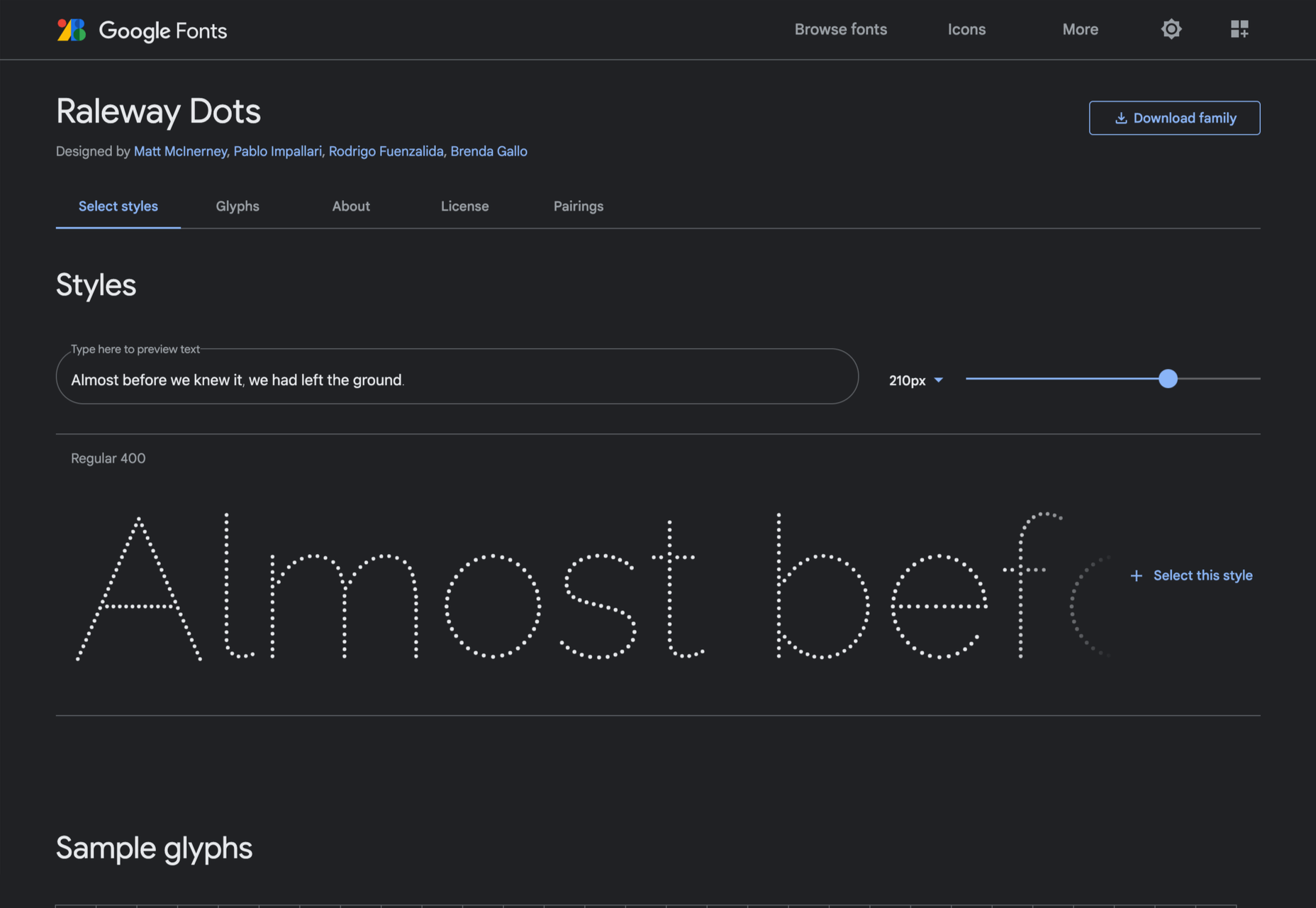The image size is (1316, 908).
Task: Open the Rodrigo Fuenzalida designer link
Action: (386, 151)
